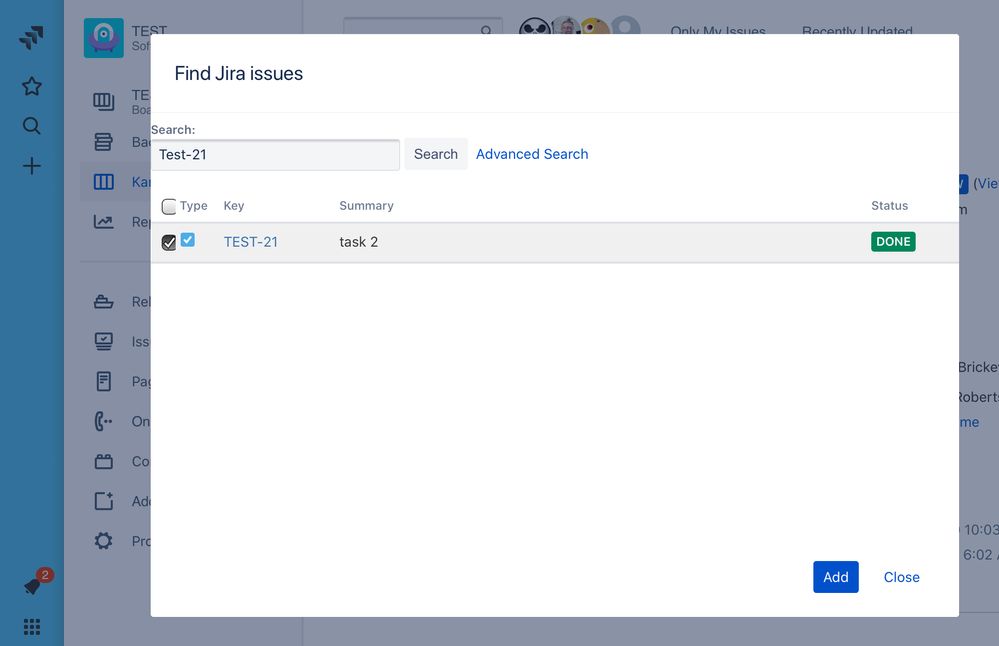Click Close to dismiss the dialog
The width and height of the screenshot is (999, 646).
901,577
